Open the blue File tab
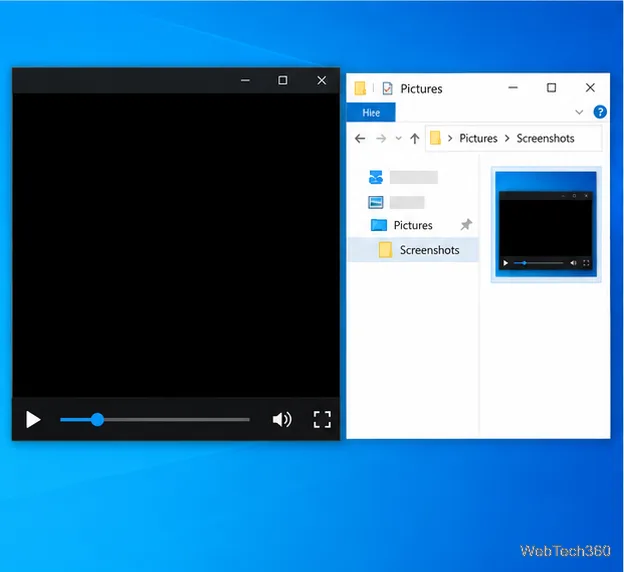The image size is (624, 572). 371,113
